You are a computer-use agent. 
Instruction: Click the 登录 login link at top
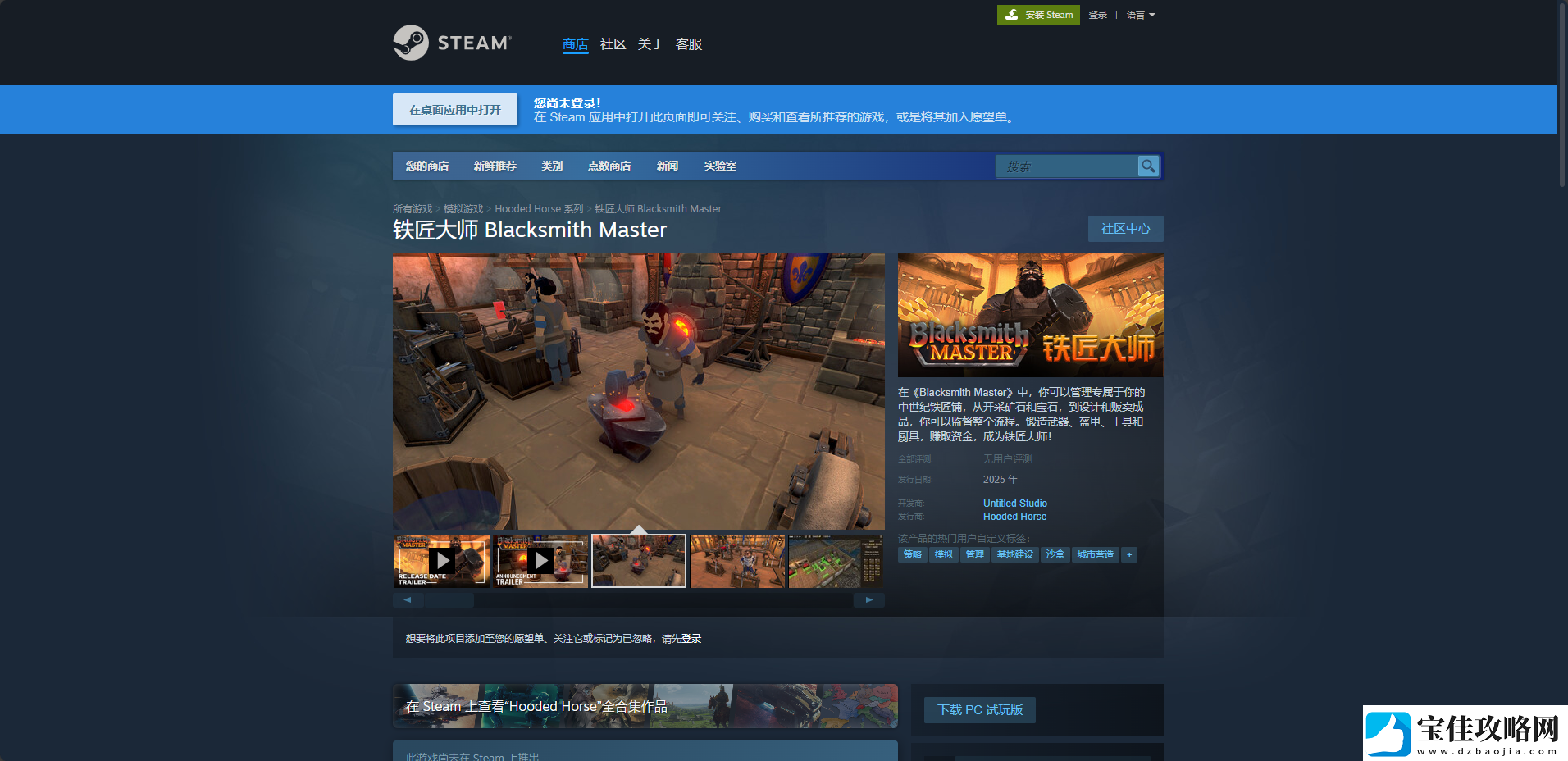coord(1097,15)
